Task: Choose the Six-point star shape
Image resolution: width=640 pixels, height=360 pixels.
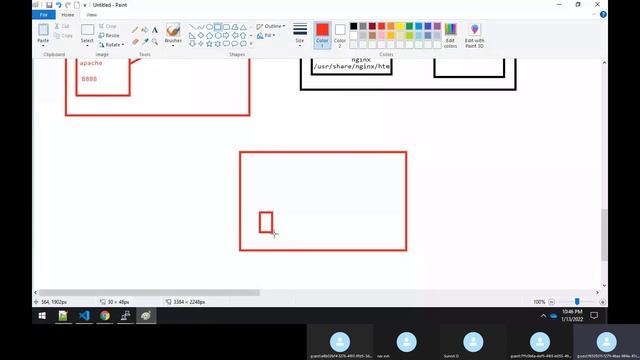Action: coord(218,44)
